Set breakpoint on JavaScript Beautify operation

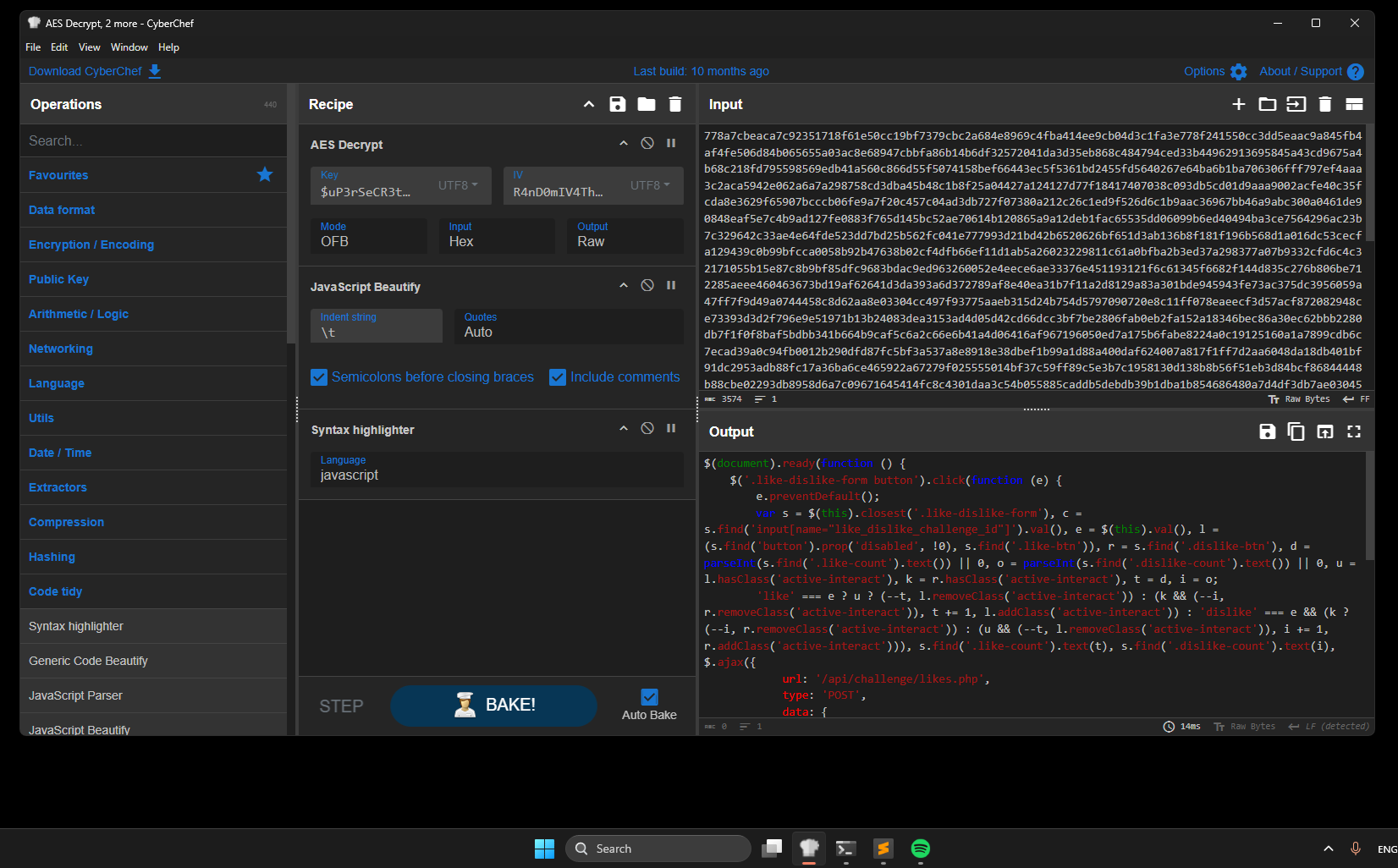point(671,286)
